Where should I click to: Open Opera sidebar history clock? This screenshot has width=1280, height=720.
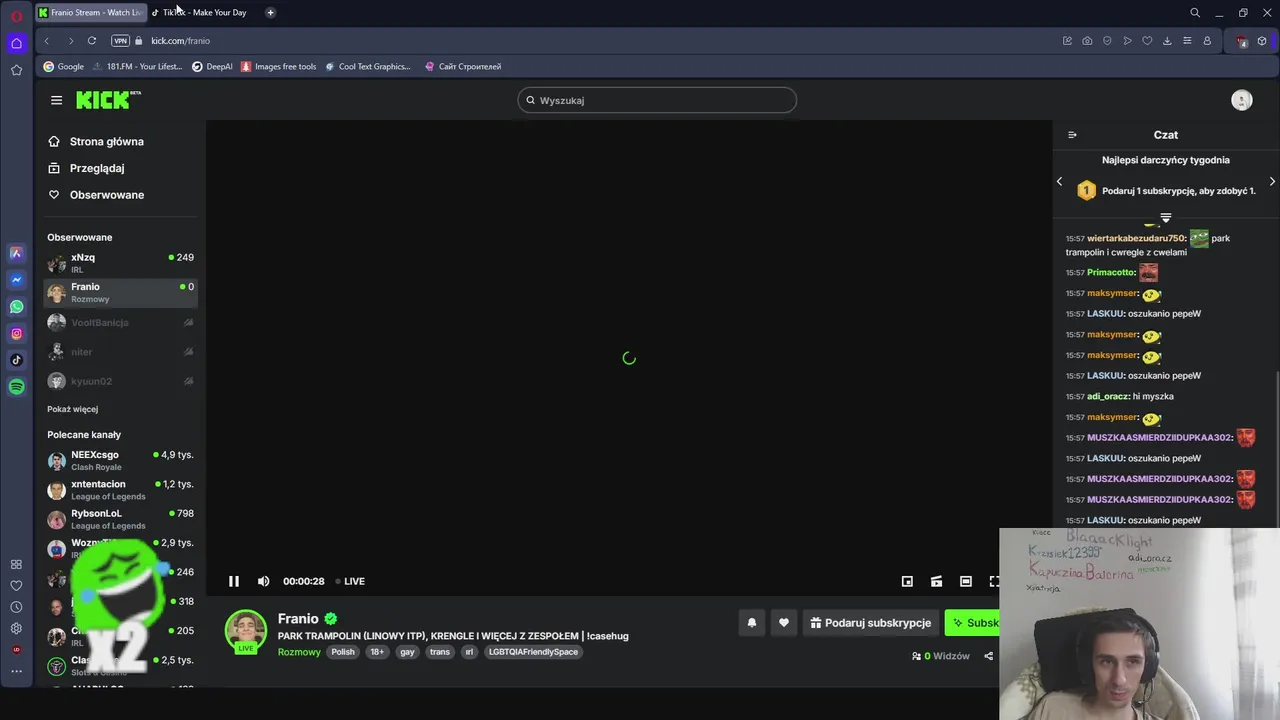(x=16, y=607)
